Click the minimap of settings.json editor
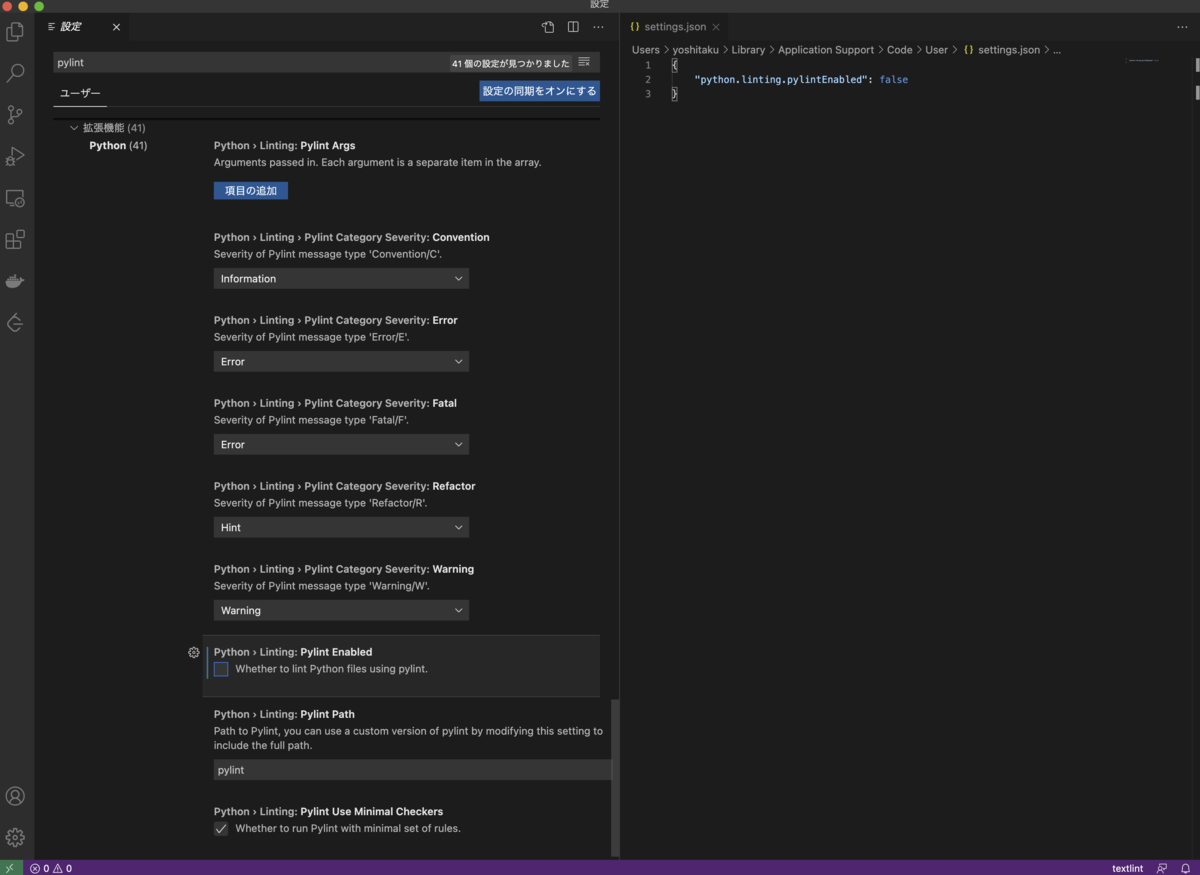Screen dimensions: 1200x875 [x=1142, y=61]
